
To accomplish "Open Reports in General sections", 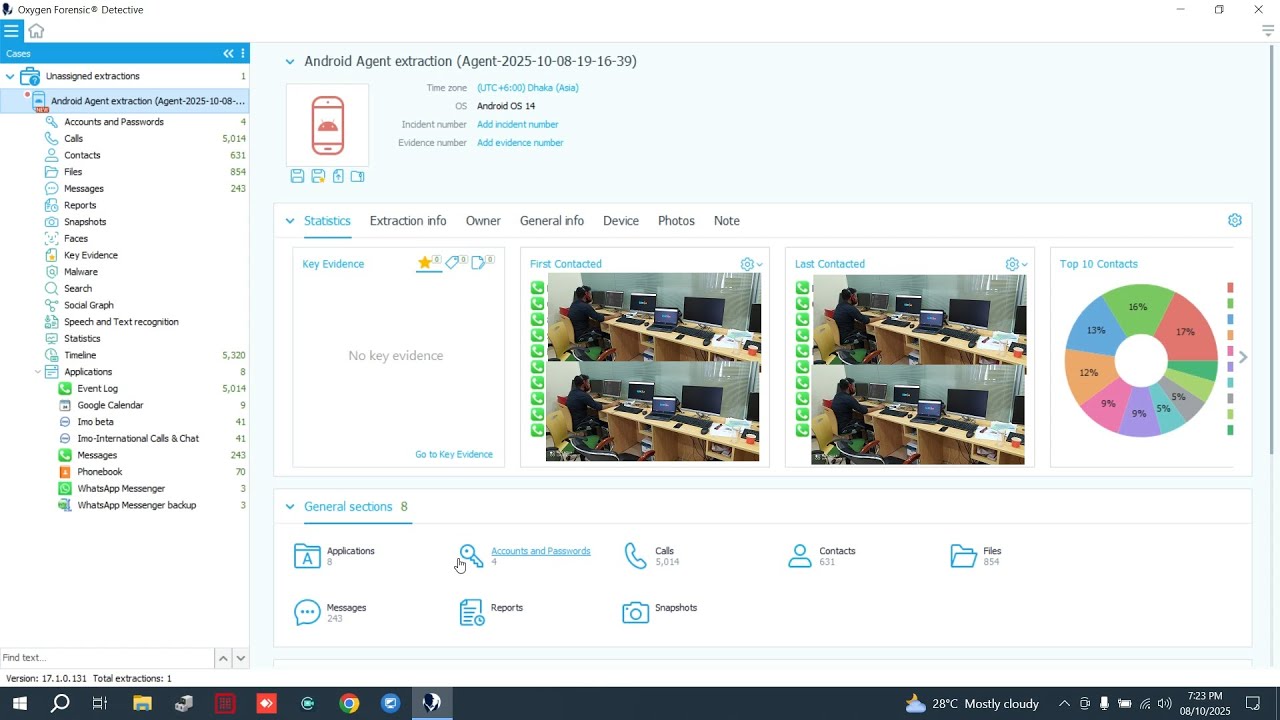I will pyautogui.click(x=491, y=613).
